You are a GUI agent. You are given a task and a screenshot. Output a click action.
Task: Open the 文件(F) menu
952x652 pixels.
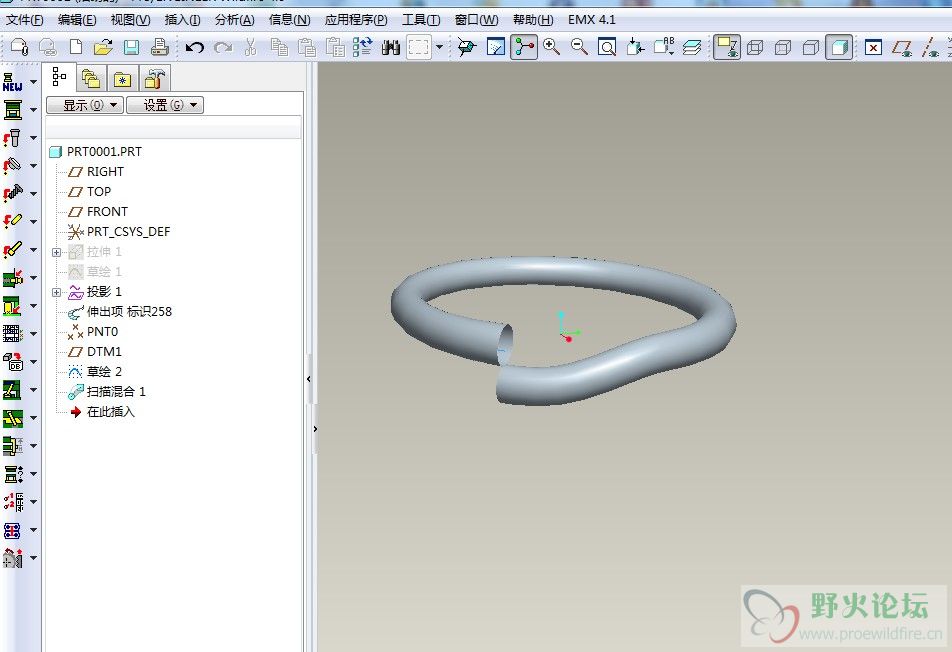point(24,19)
